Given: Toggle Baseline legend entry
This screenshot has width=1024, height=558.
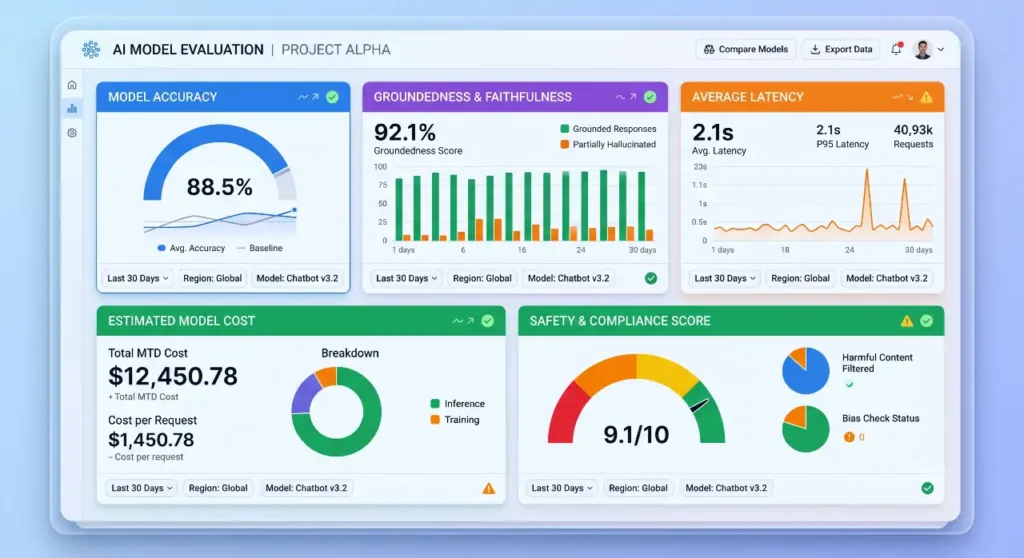Looking at the screenshot, I should tap(259, 248).
